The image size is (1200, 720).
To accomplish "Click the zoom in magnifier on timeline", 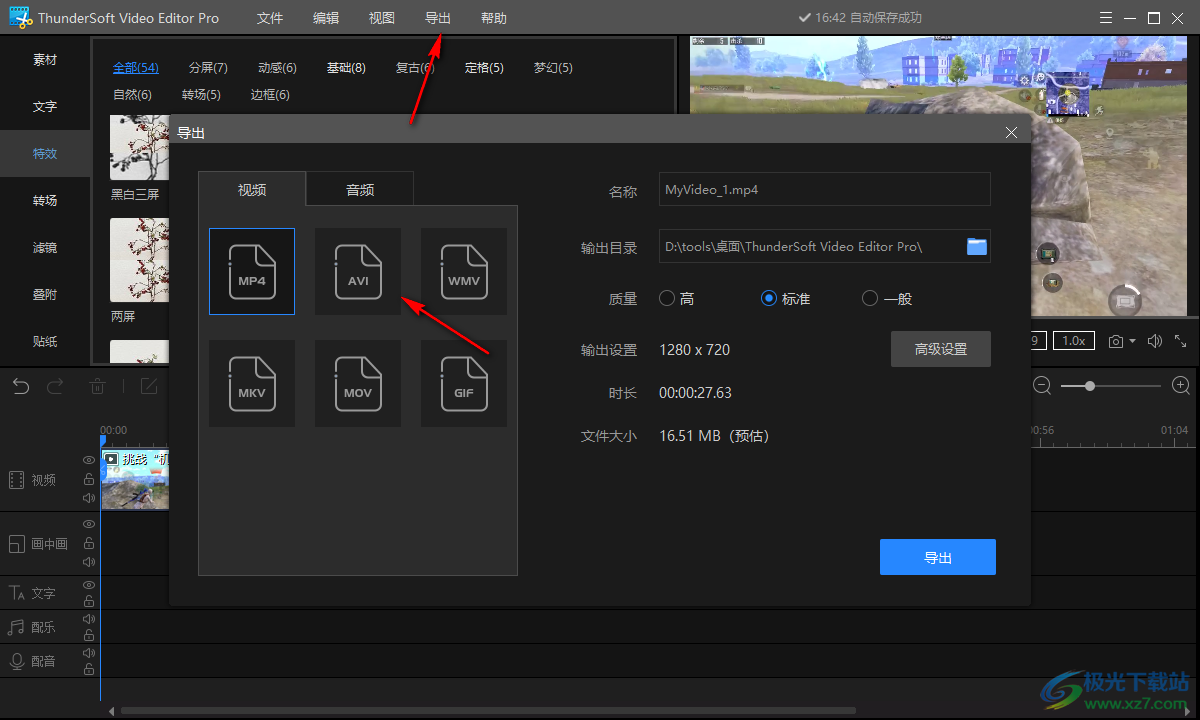I will point(1181,385).
